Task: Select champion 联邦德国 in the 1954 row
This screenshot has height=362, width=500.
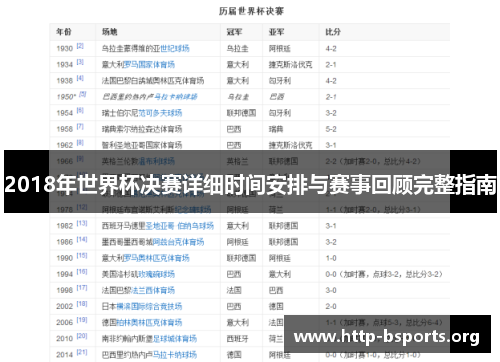Action: tap(241, 113)
